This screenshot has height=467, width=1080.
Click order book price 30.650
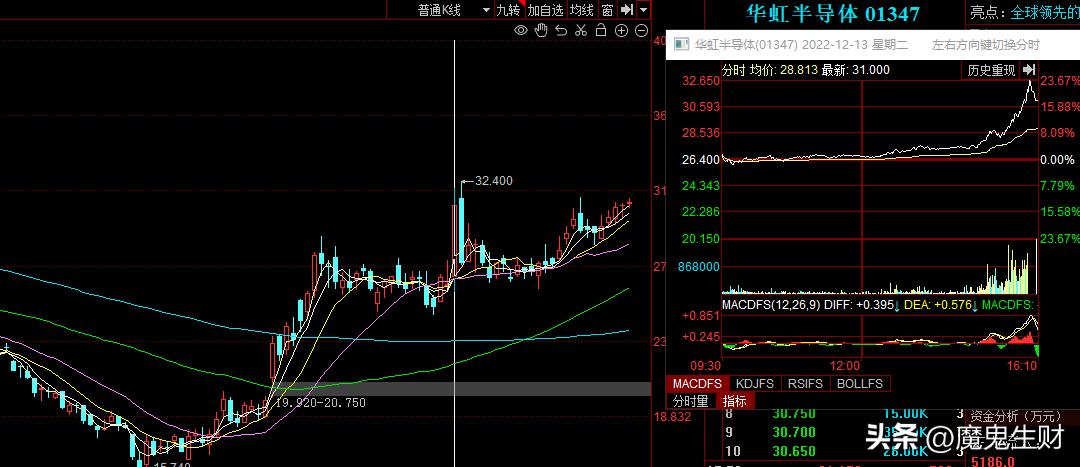pyautogui.click(x=796, y=451)
